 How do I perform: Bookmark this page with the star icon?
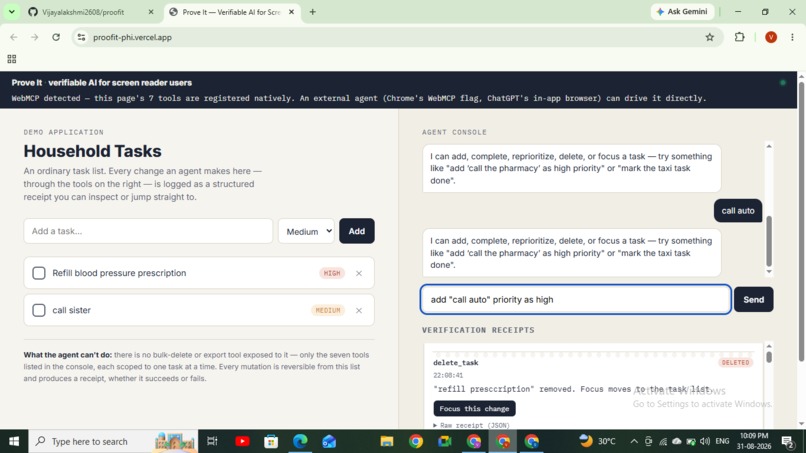tap(710, 37)
